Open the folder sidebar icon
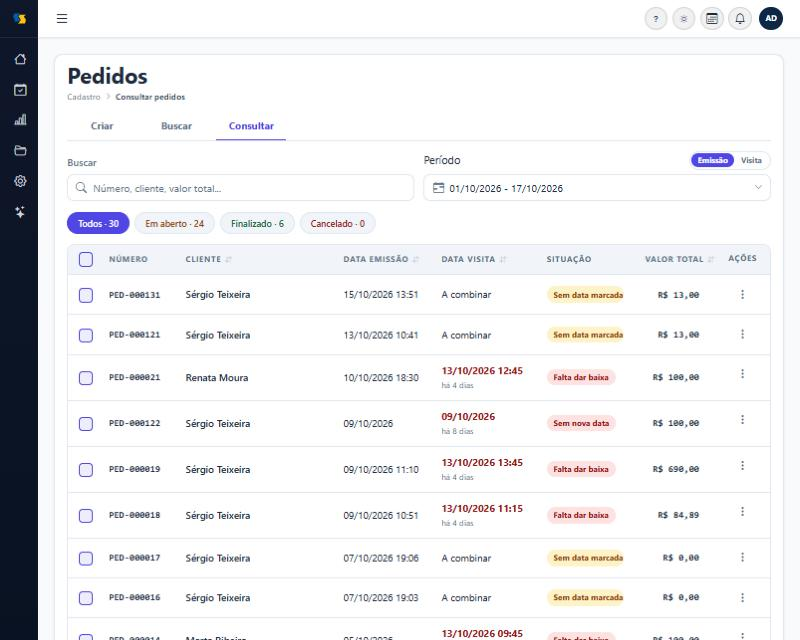Viewport: 800px width, 640px height. click(20, 151)
